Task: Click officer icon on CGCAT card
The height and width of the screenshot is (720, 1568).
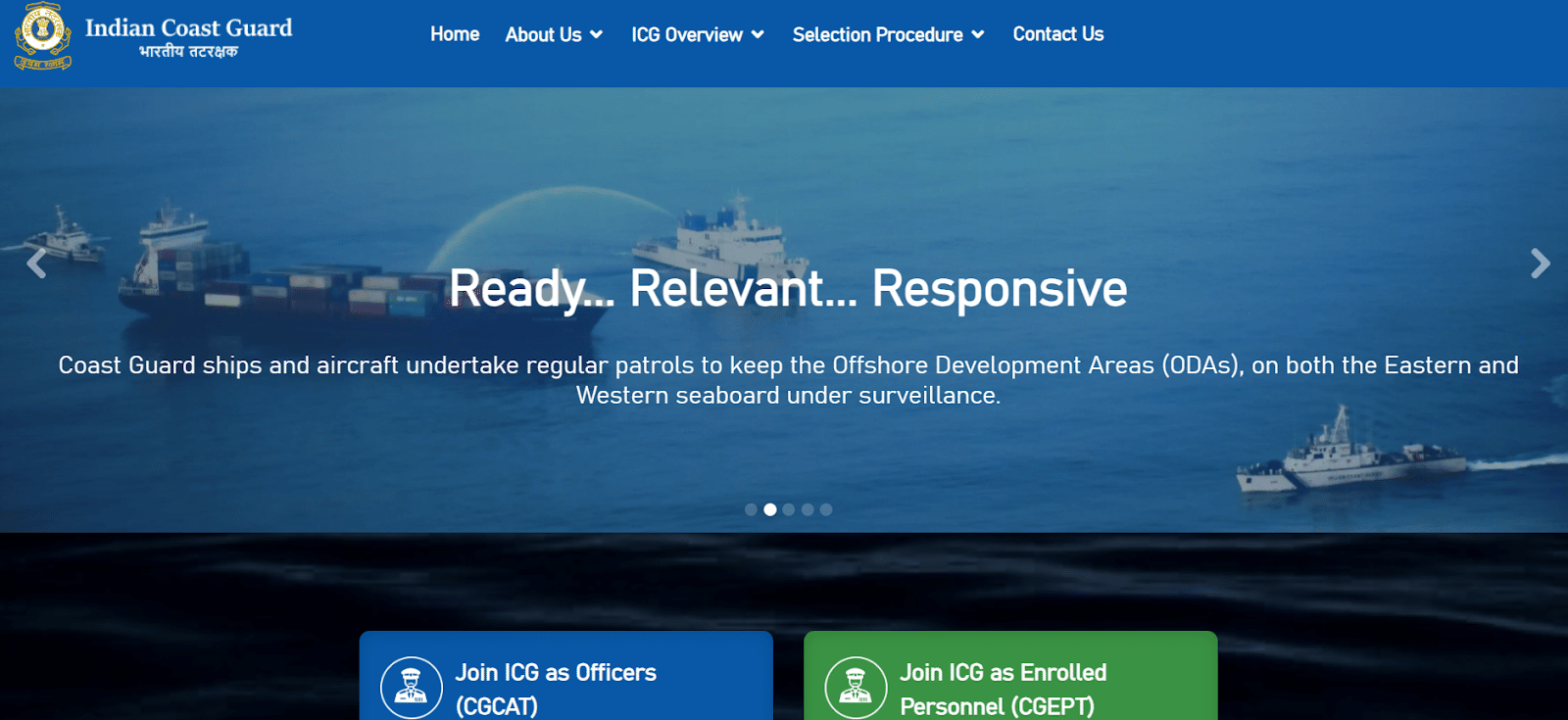Action: tap(411, 688)
